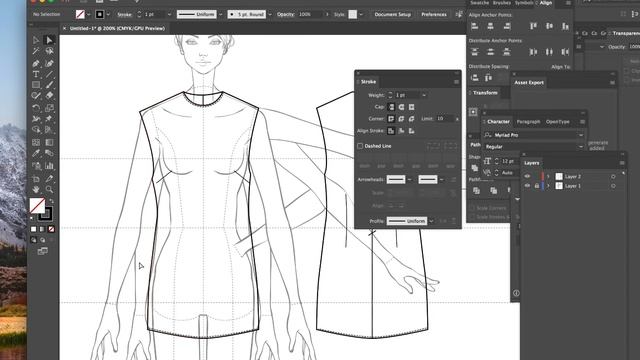Click the Document Setup button
Image resolution: width=640 pixels, height=360 pixels.
coord(393,14)
